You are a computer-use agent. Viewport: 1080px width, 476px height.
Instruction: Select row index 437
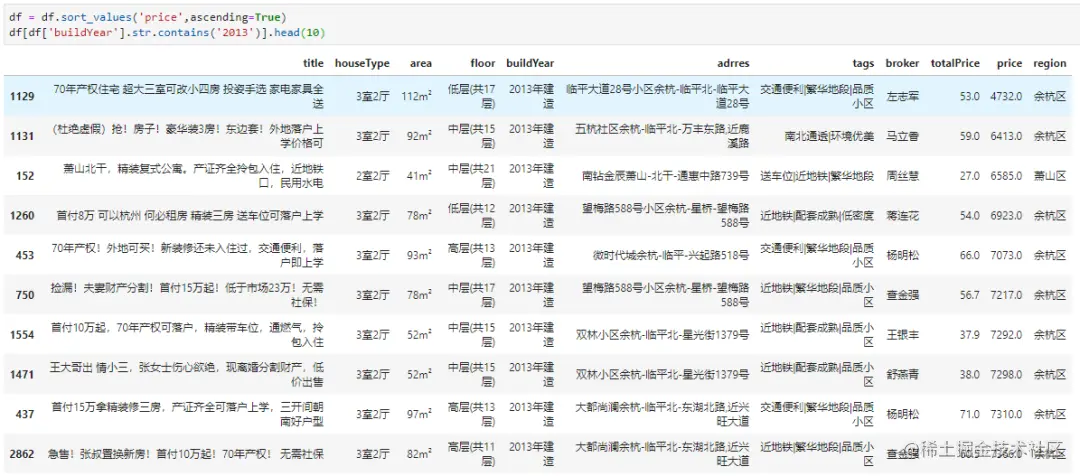(25, 414)
